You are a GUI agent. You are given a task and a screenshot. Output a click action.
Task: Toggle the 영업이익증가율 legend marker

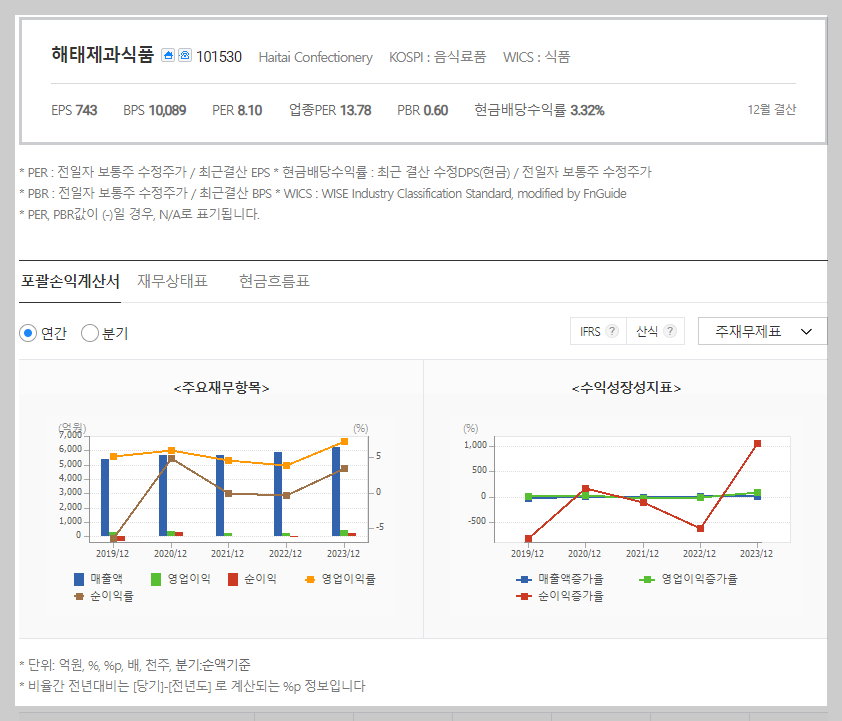click(x=647, y=579)
